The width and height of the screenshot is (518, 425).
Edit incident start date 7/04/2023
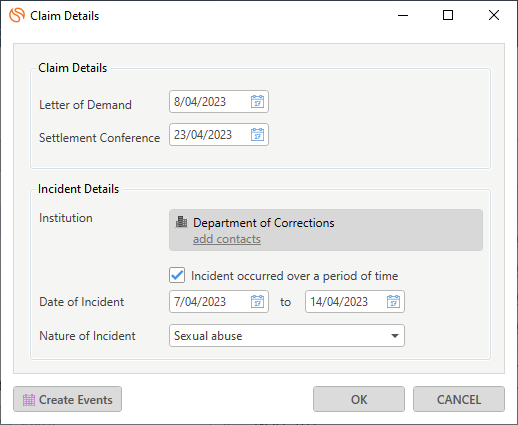[x=209, y=302]
